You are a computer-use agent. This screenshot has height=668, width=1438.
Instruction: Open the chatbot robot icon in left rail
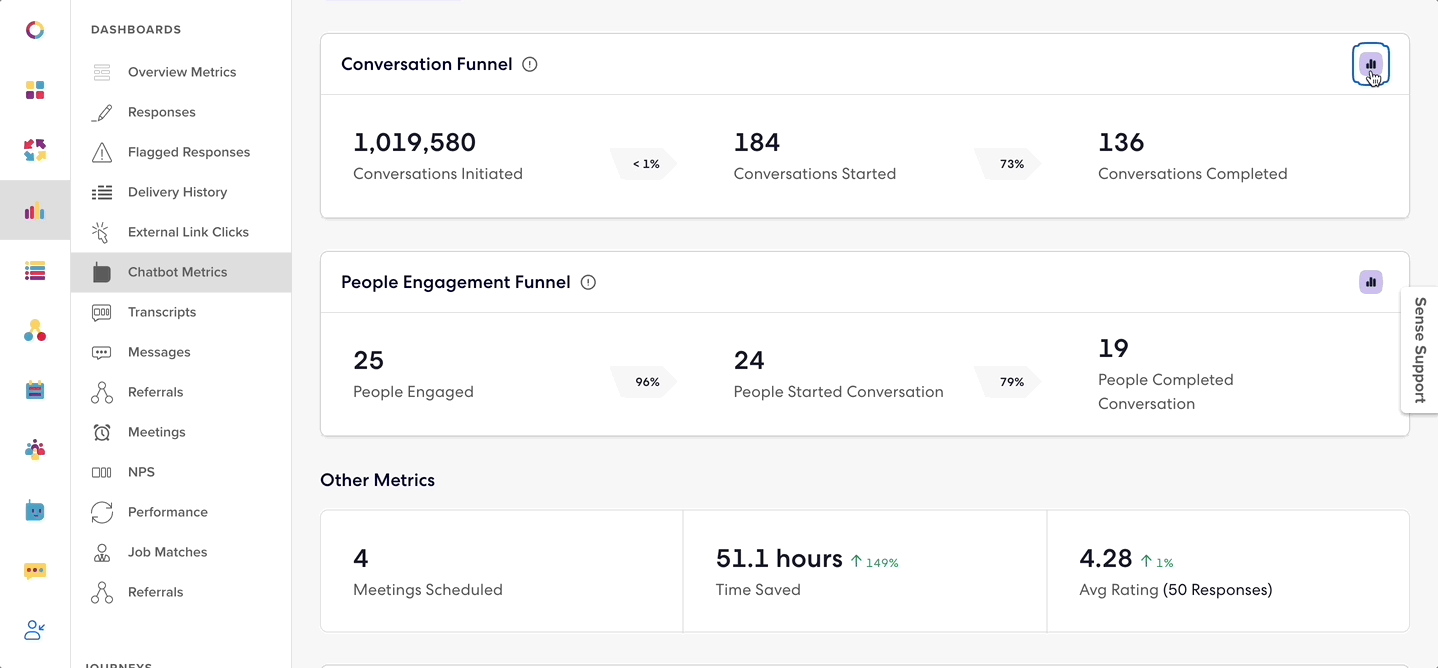tap(35, 510)
